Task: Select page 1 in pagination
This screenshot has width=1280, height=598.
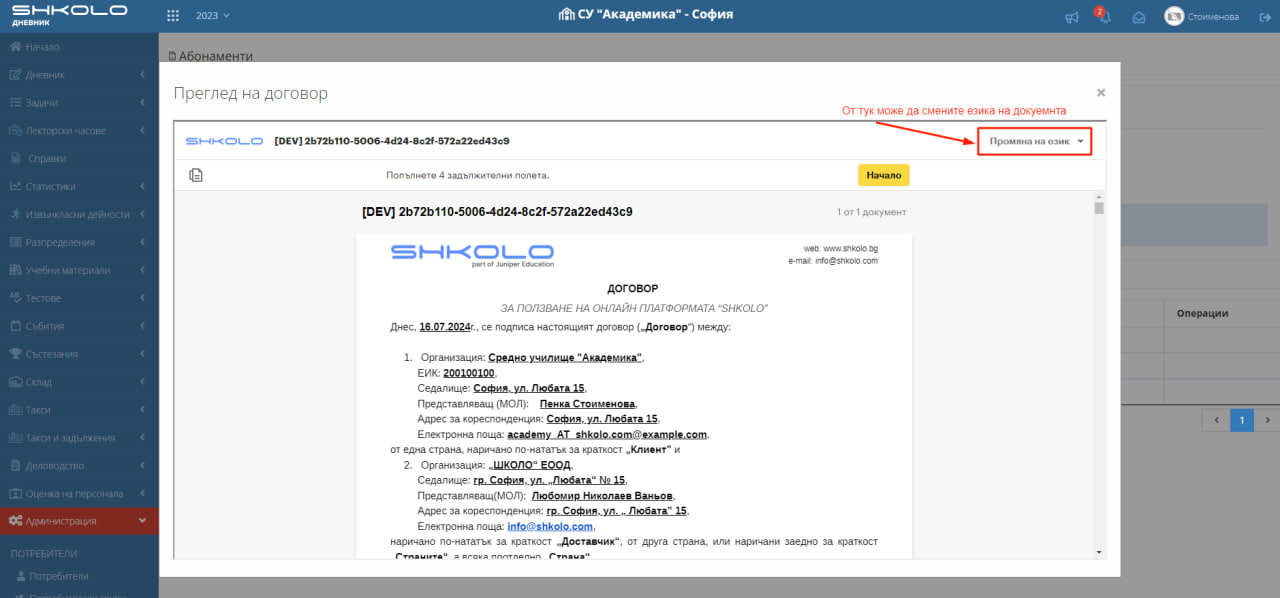Action: (x=1242, y=420)
